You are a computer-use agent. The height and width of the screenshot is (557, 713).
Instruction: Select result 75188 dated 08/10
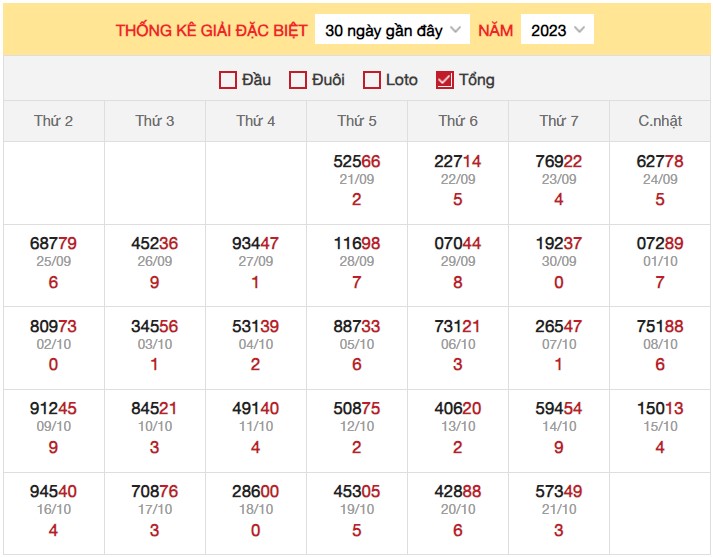[660, 326]
